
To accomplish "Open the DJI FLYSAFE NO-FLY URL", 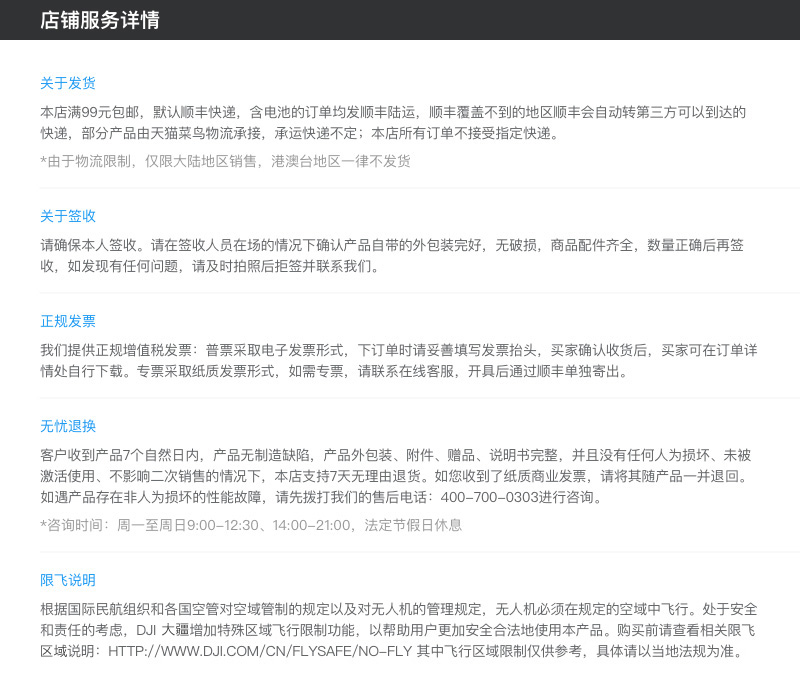I will click(x=258, y=651).
